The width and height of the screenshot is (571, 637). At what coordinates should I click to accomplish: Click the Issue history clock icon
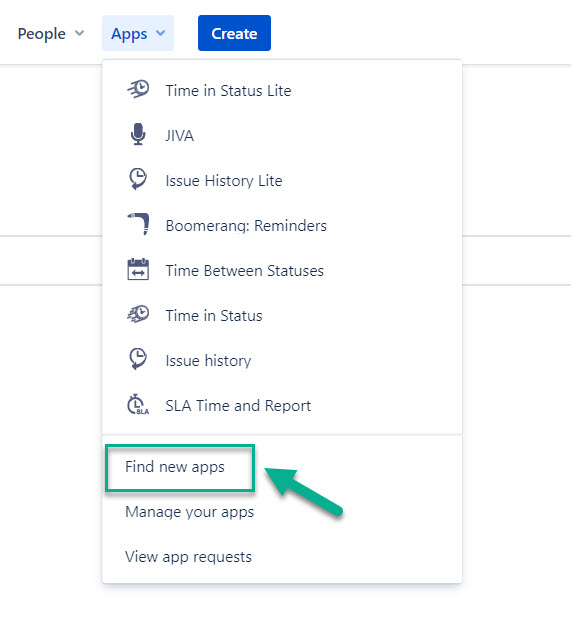pos(138,359)
